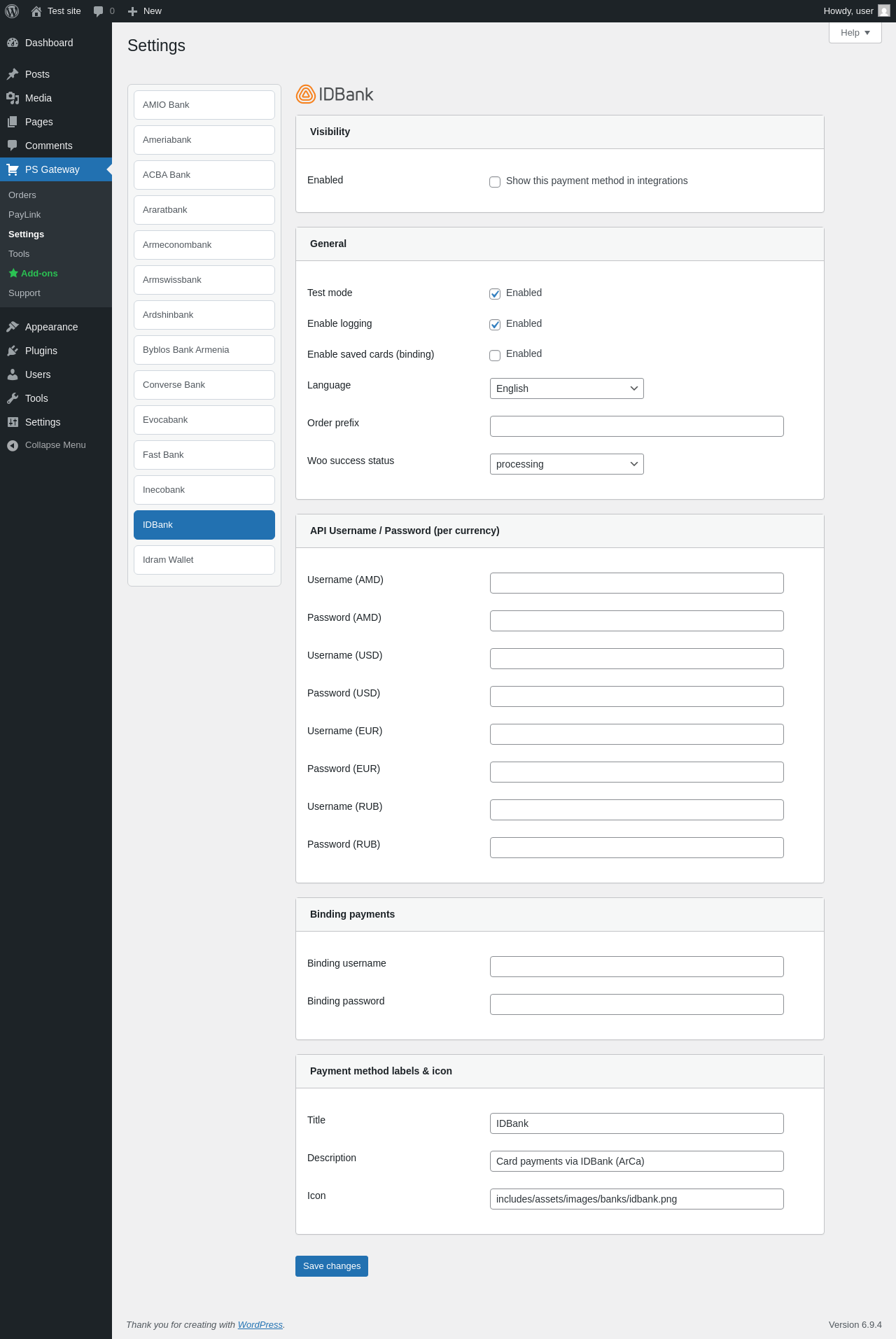Click the Test site home icon

coord(36,11)
